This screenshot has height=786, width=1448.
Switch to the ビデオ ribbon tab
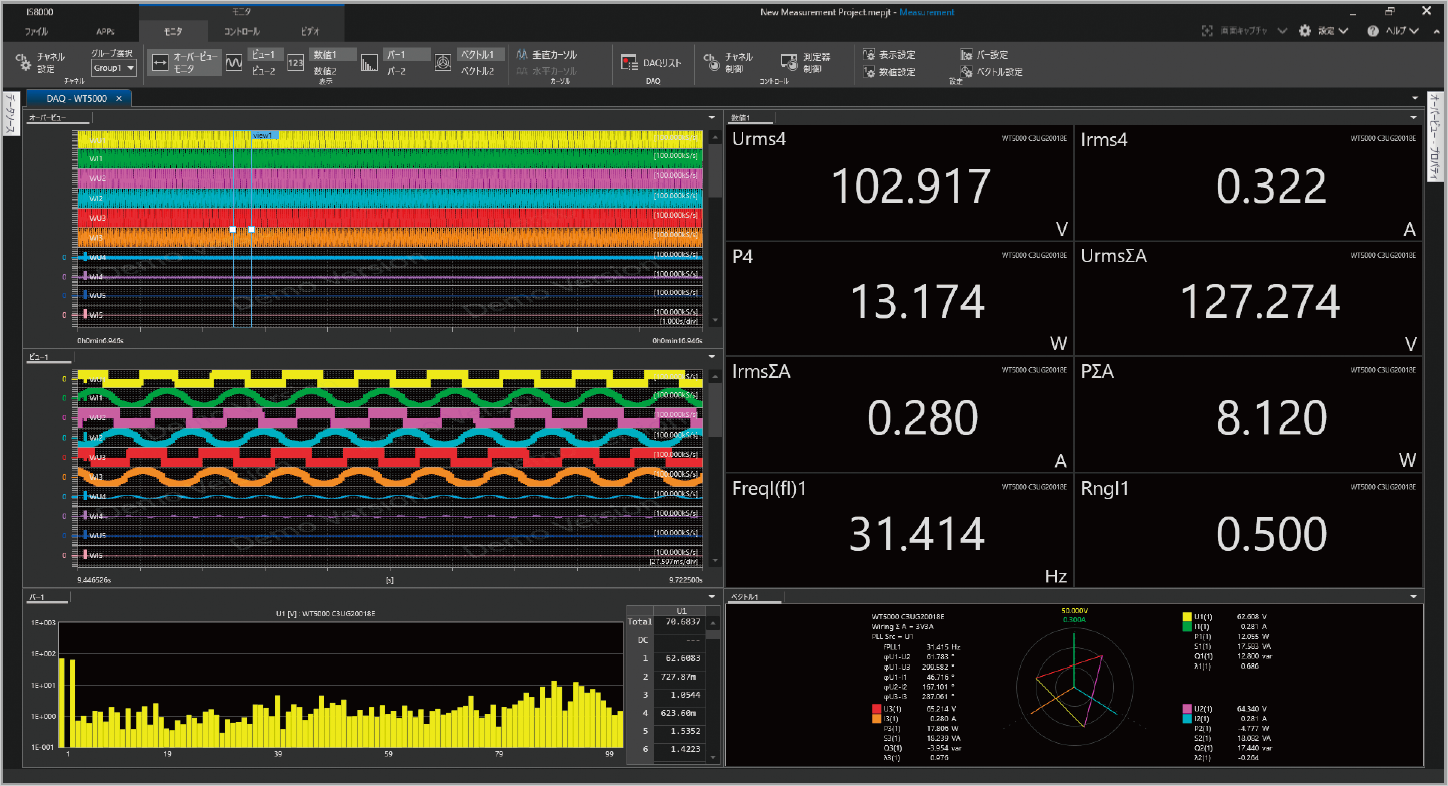pos(310,31)
